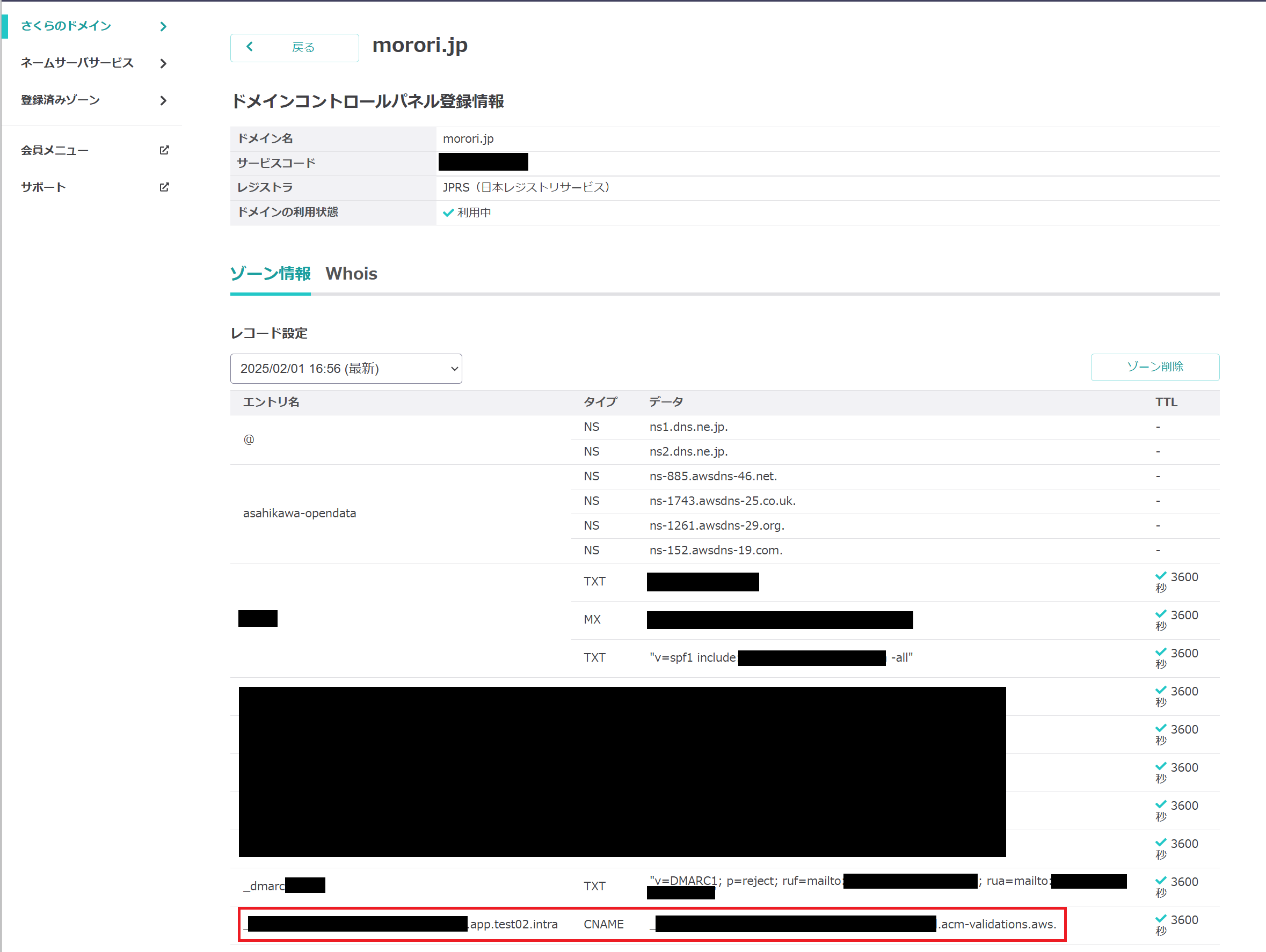This screenshot has height=952, width=1266.
Task: Click the asahikawa-opendata entry name
Action: pos(300,513)
